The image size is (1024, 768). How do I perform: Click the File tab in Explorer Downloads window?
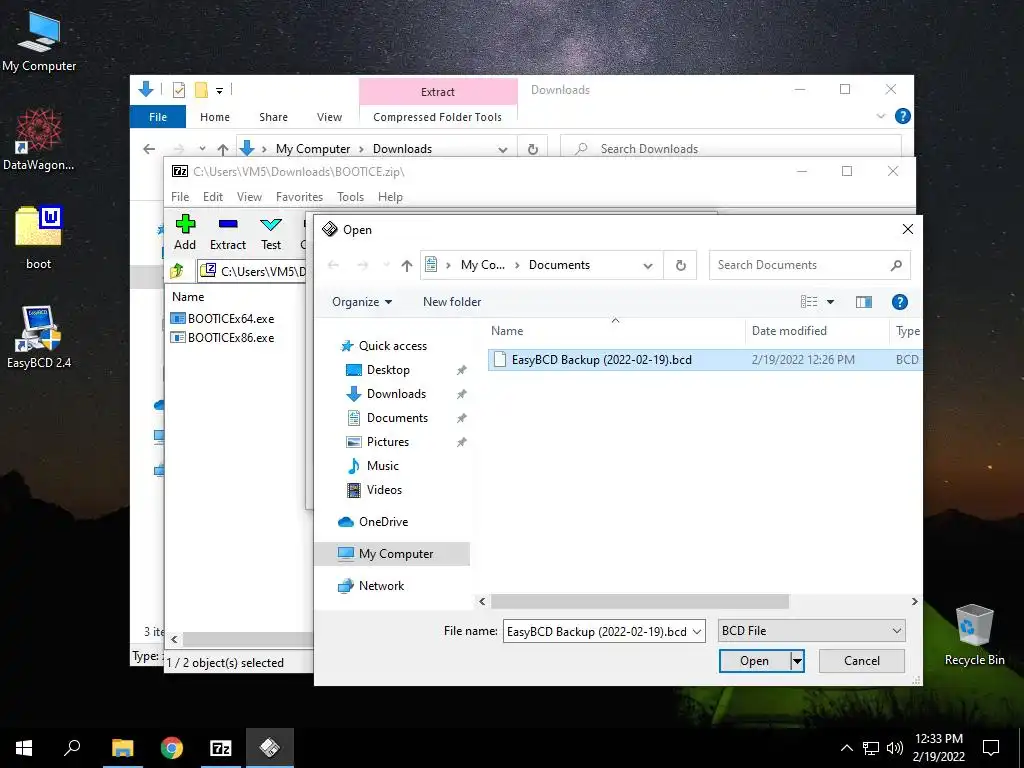pyautogui.click(x=158, y=117)
